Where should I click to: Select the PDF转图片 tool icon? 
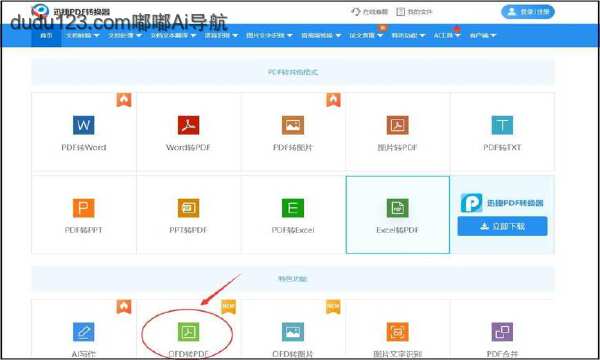[293, 125]
